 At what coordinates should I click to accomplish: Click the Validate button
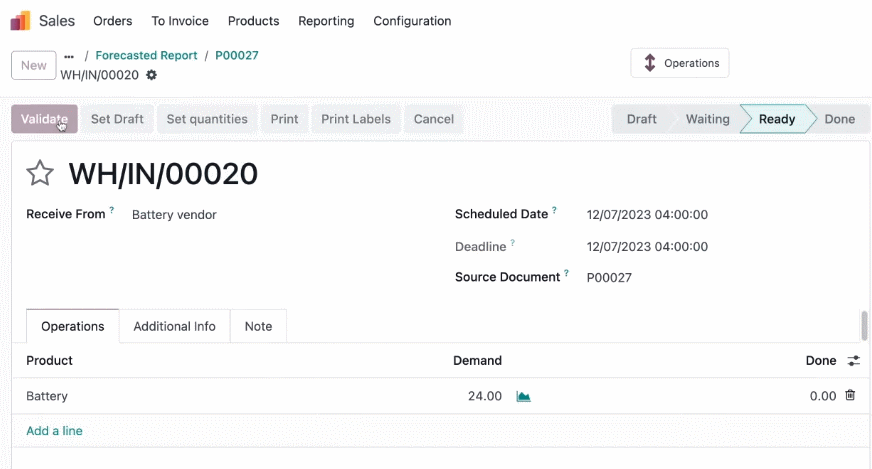[x=44, y=119]
